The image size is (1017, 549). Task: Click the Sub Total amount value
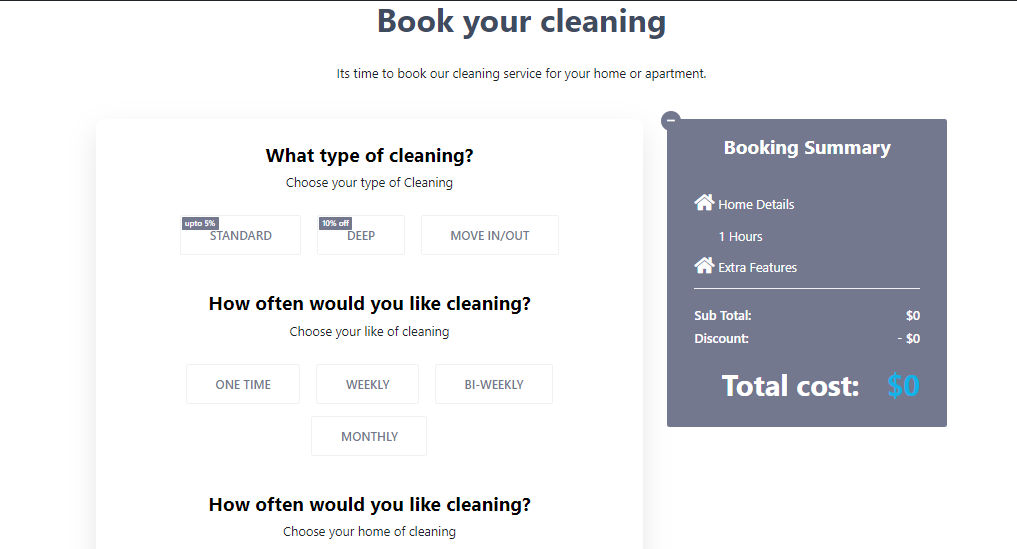pos(913,315)
